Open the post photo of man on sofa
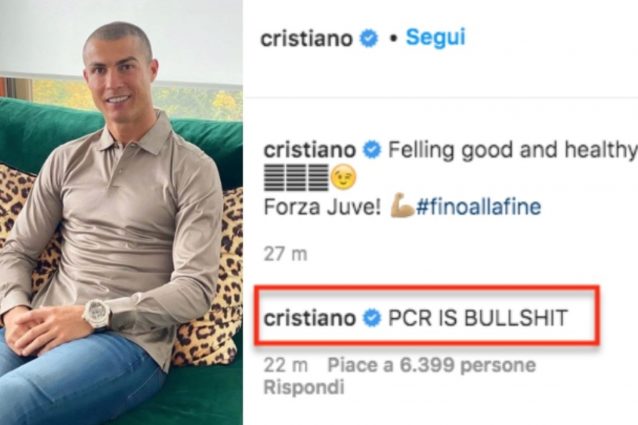638x425 pixels. [121, 212]
